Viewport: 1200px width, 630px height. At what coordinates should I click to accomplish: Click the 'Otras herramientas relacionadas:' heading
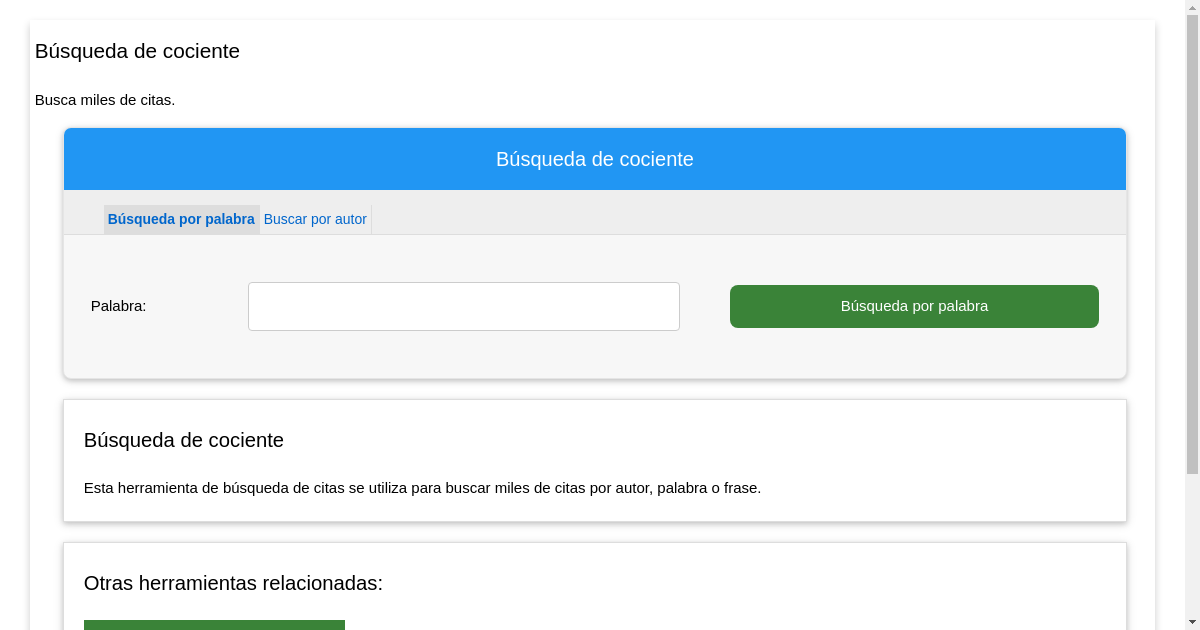(233, 583)
